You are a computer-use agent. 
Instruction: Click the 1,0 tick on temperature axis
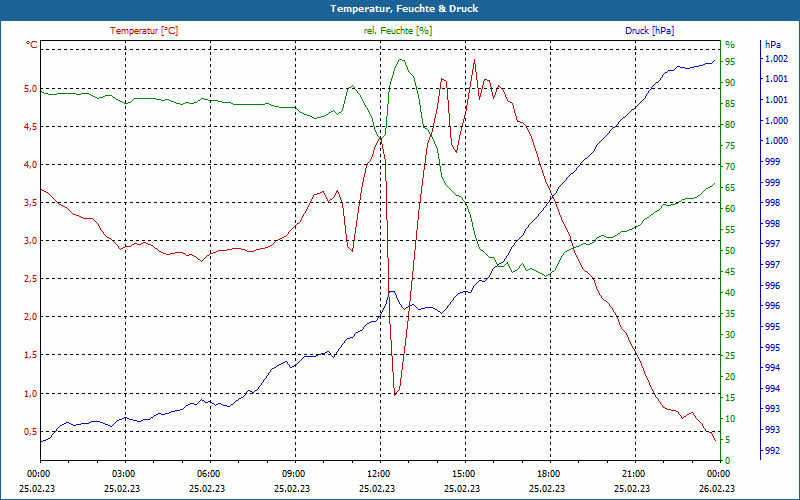(31, 393)
